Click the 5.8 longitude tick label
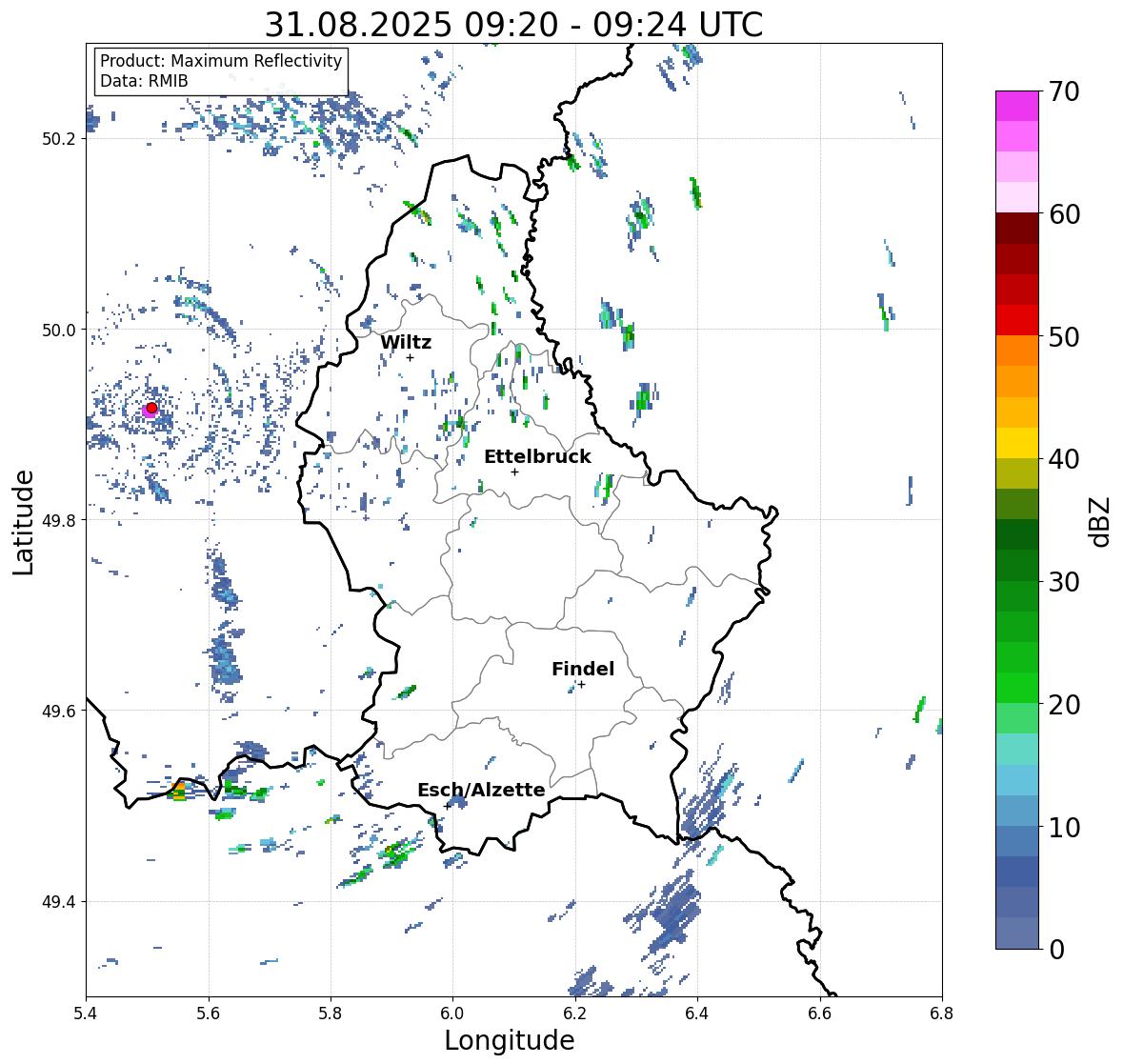1123x1064 pixels. [x=331, y=1014]
